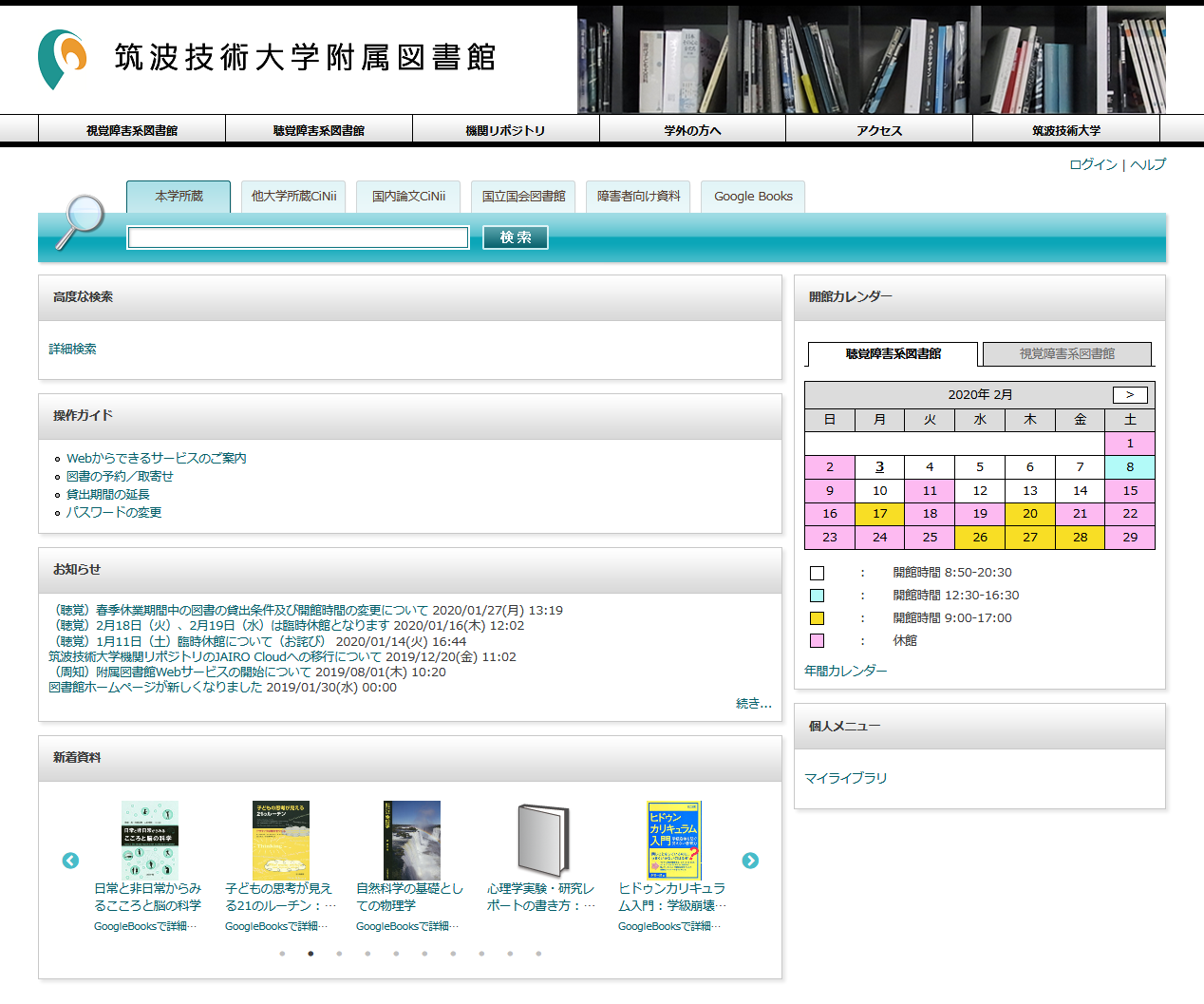Click the 検索 search button
This screenshot has height=1004, width=1204.
pyautogui.click(x=516, y=237)
